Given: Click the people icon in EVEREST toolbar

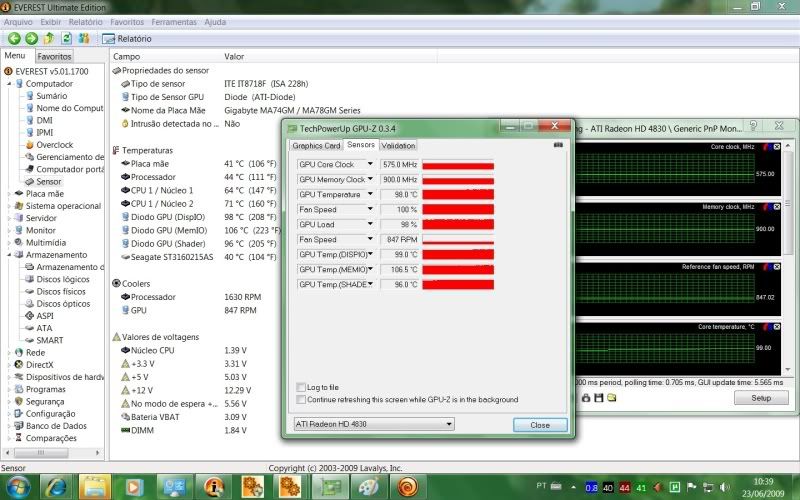Looking at the screenshot, I should (x=84, y=38).
